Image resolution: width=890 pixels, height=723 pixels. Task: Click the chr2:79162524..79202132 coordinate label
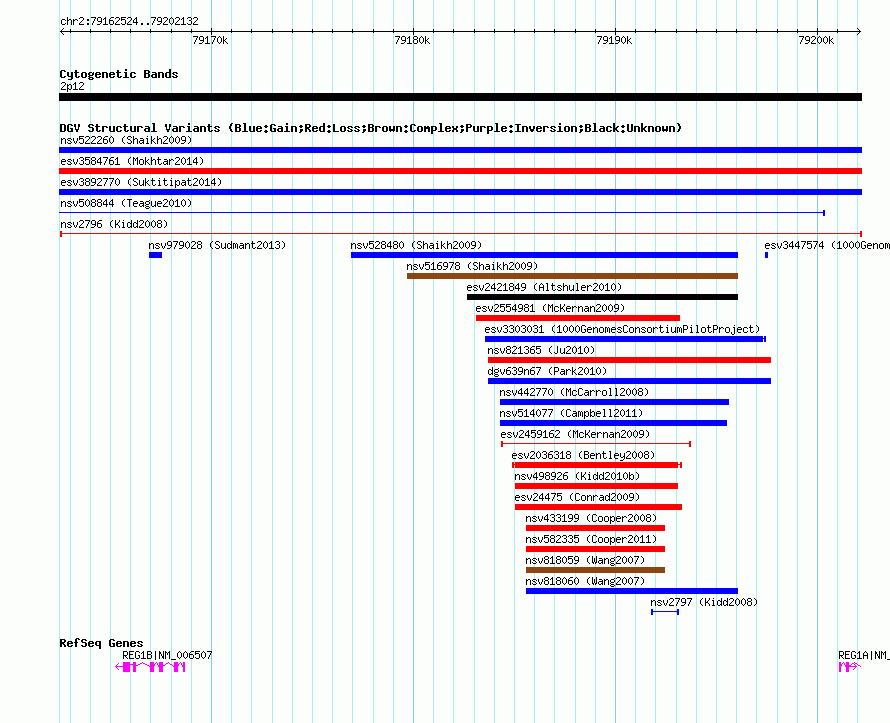(x=129, y=21)
